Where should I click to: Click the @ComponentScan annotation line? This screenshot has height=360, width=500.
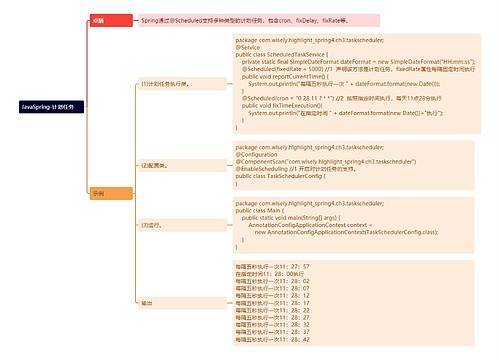(x=326, y=162)
